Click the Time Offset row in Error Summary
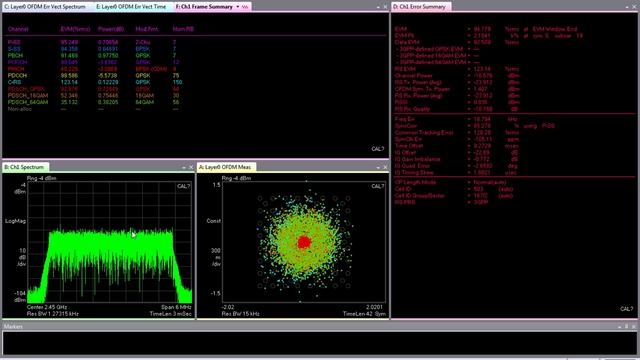The width and height of the screenshot is (640, 360). coord(457,146)
